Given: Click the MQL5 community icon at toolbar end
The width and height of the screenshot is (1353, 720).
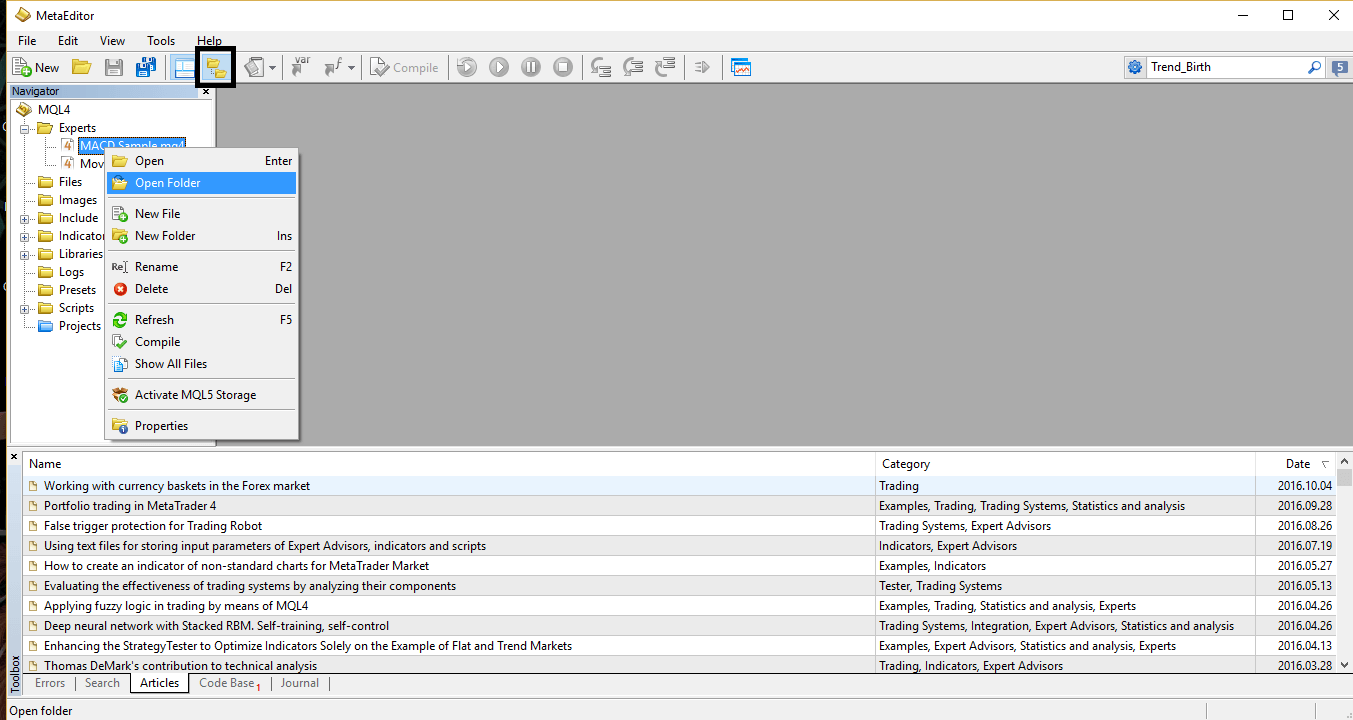Looking at the screenshot, I should [x=1341, y=67].
